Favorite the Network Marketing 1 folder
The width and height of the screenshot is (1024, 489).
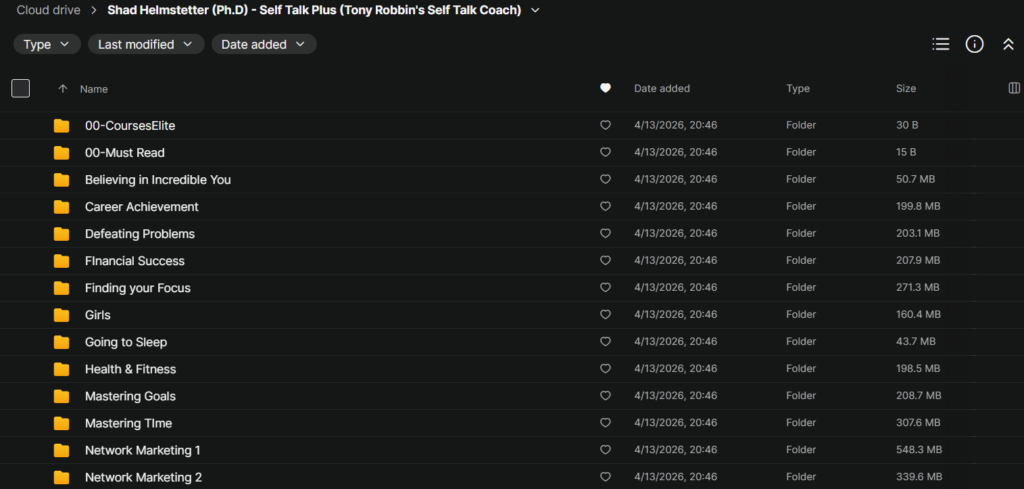click(605, 450)
